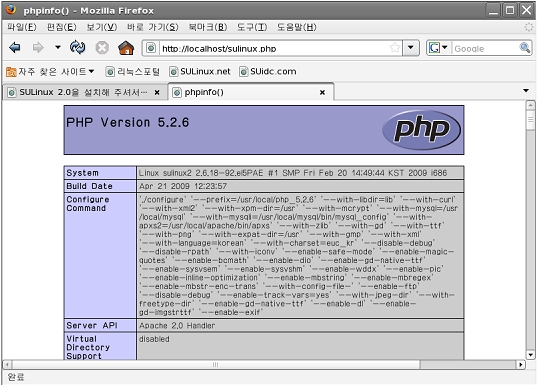The height and width of the screenshot is (386, 537).
Task: Close the Firefox window
Action: [x=526, y=10]
